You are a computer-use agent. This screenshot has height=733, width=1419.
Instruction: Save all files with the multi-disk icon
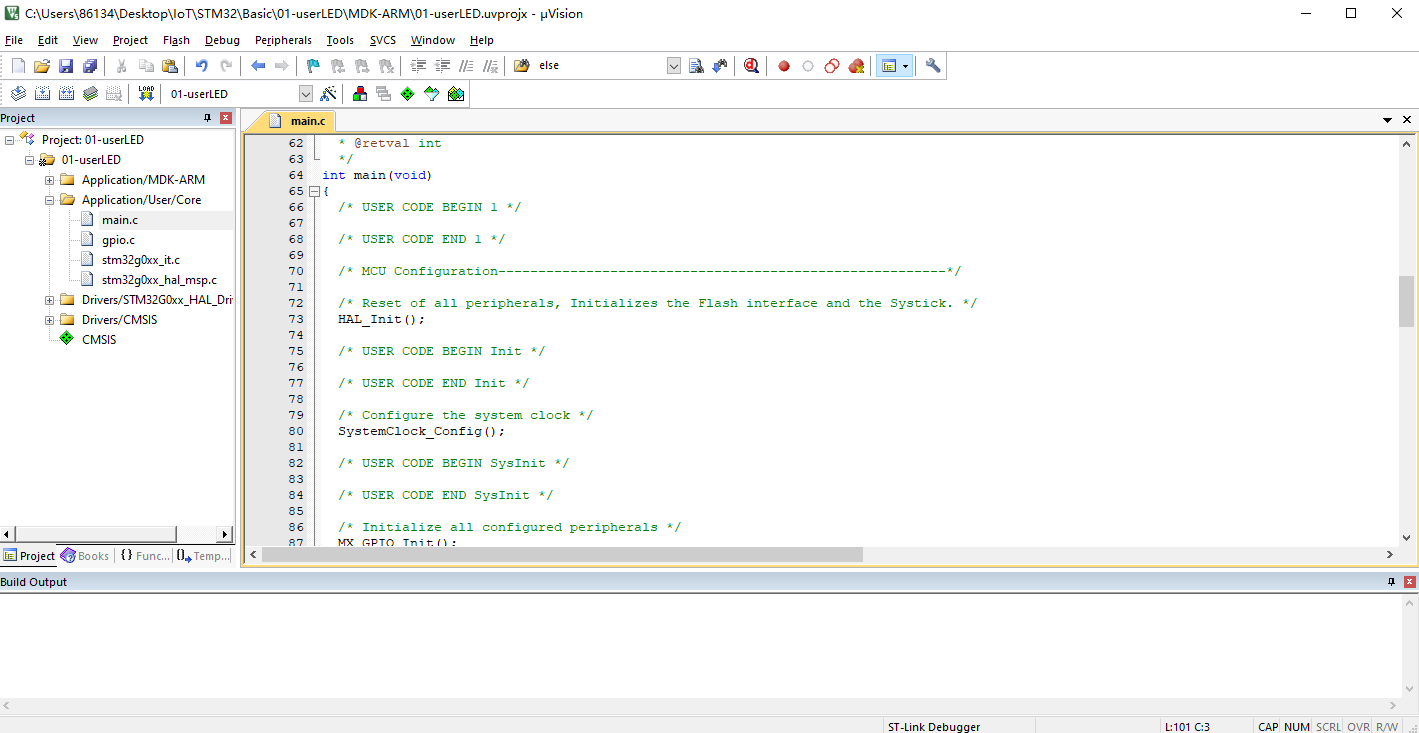[90, 66]
